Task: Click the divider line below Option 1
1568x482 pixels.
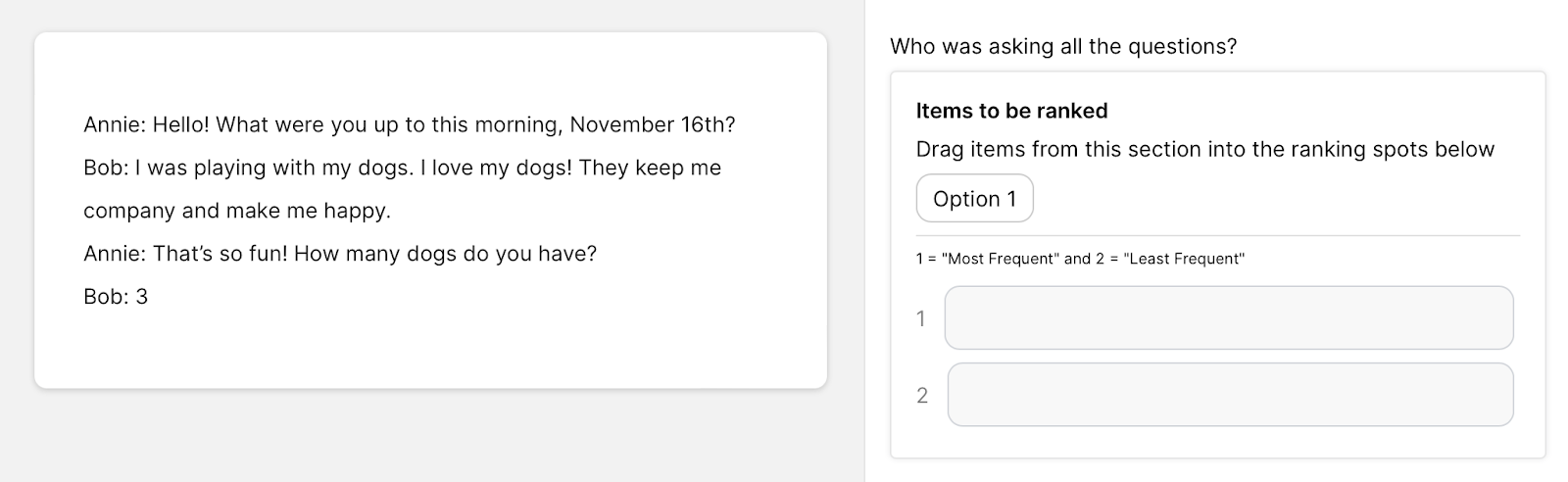Action: (x=1217, y=236)
